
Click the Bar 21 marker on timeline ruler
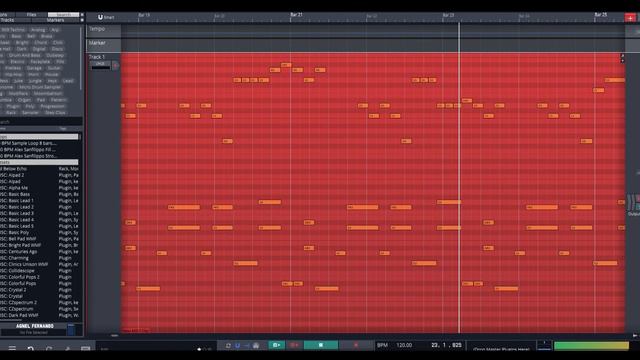point(296,15)
